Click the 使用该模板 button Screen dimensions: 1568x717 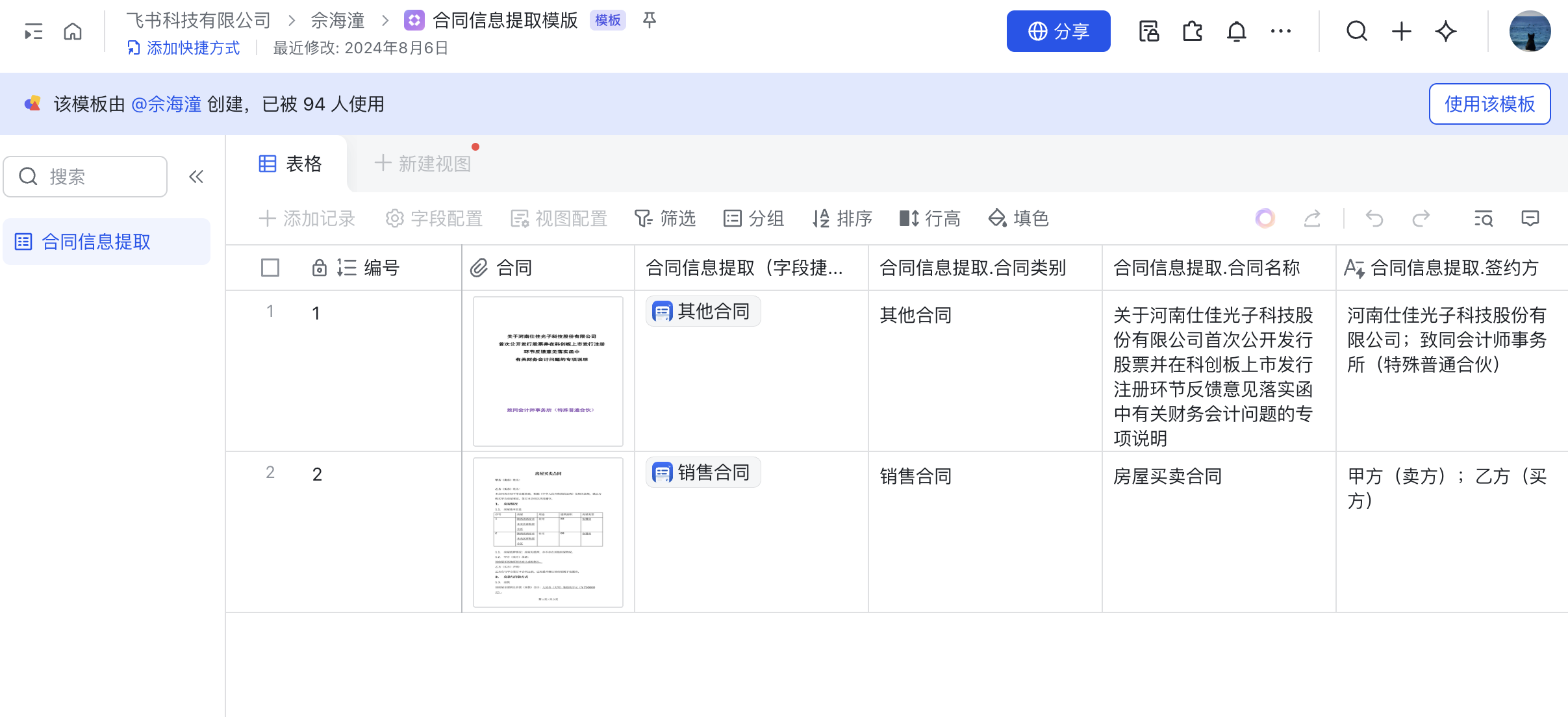coord(1489,104)
